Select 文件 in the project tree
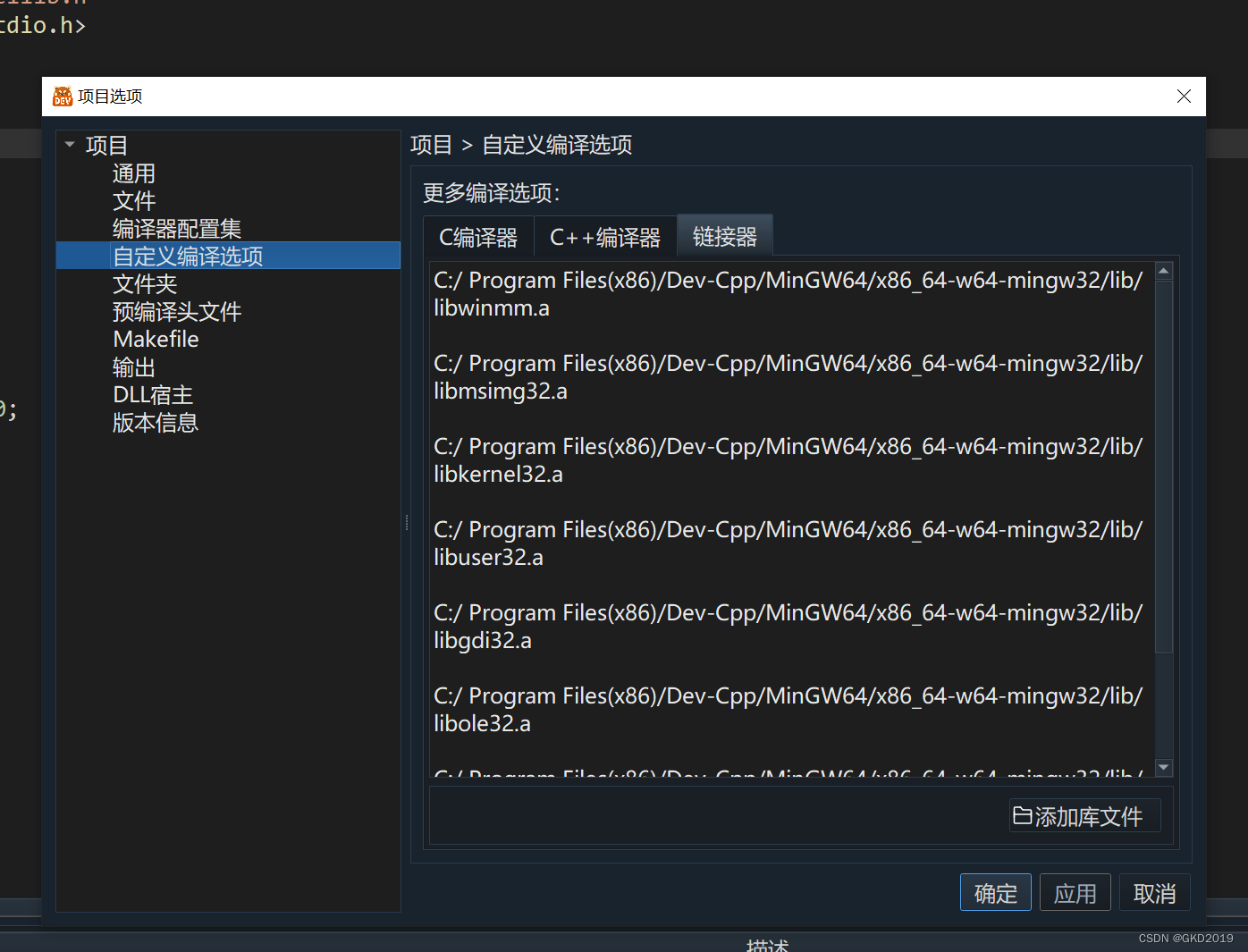Screen dimensions: 1248x952 (133, 200)
